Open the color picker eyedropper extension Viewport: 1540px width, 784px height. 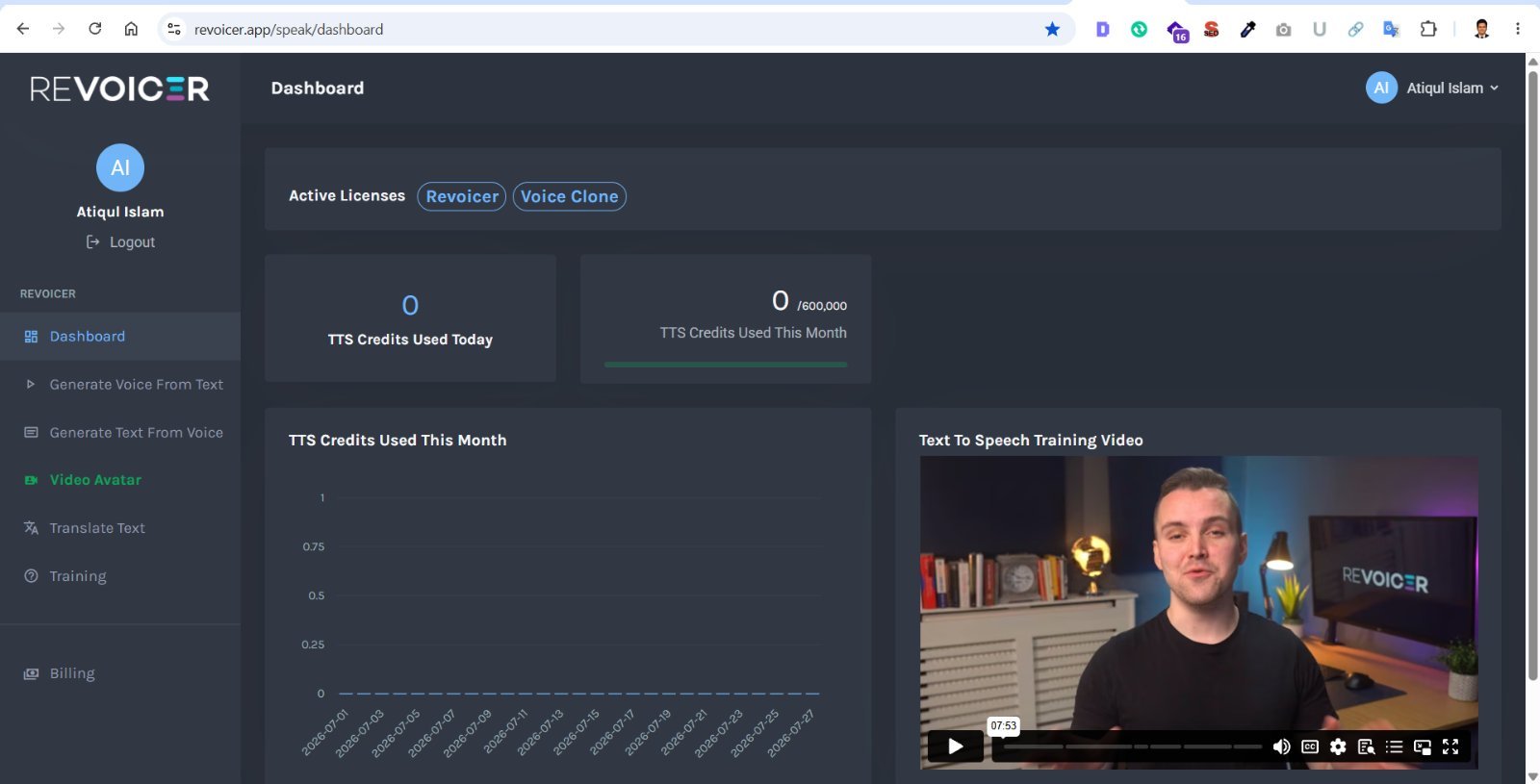pyautogui.click(x=1247, y=29)
